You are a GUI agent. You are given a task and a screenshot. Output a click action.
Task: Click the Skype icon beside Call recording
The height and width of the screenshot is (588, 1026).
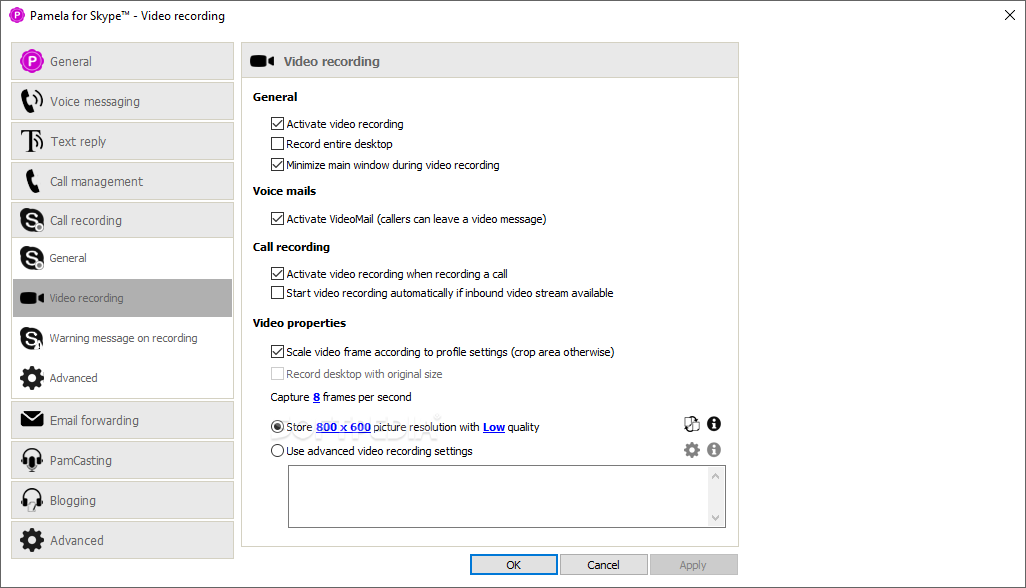(31, 220)
